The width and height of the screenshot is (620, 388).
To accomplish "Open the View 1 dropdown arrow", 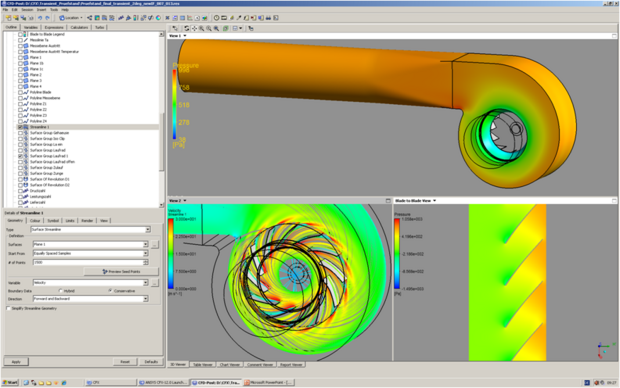I will pos(185,36).
